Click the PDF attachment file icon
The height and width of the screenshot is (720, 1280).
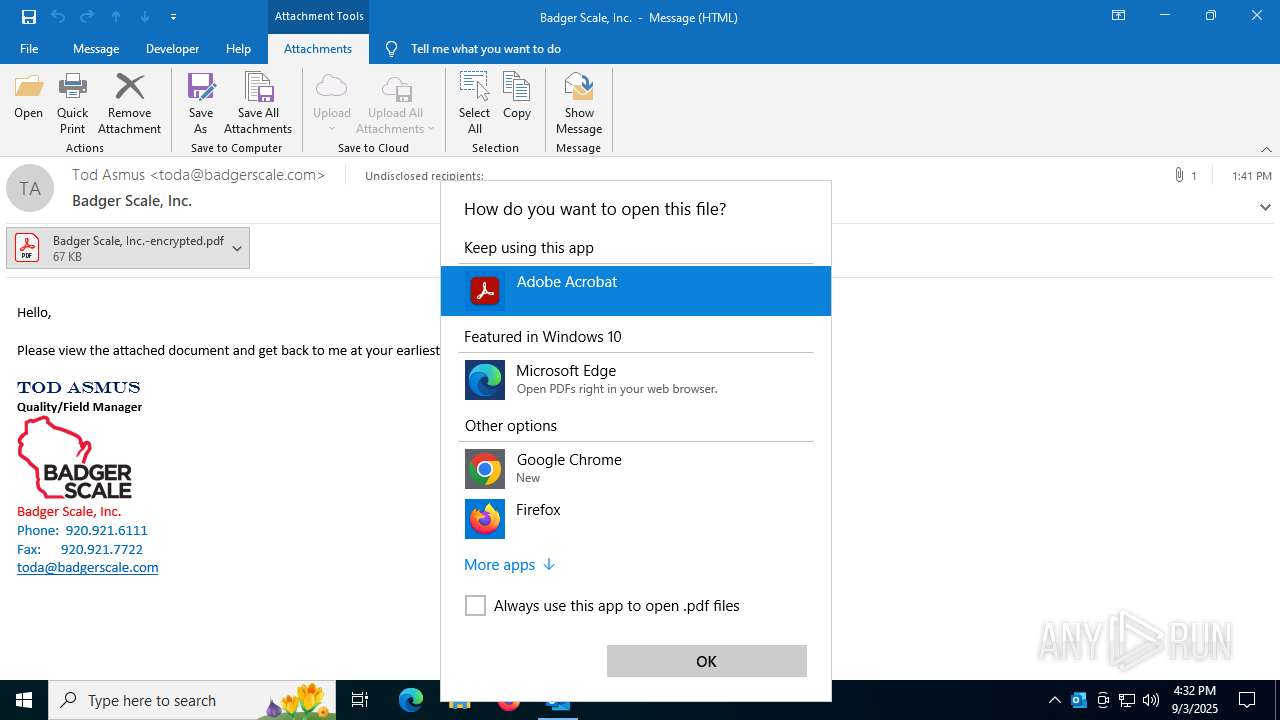[27, 248]
